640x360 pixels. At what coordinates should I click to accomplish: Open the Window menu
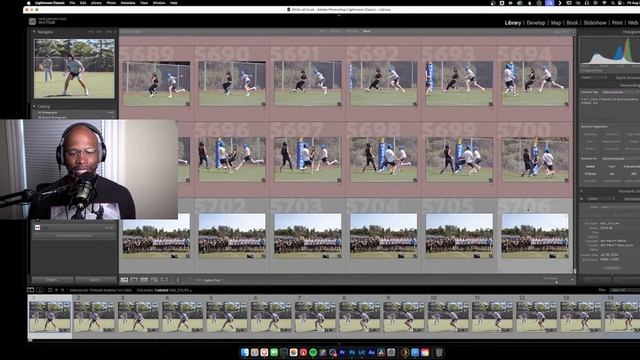[x=159, y=3]
